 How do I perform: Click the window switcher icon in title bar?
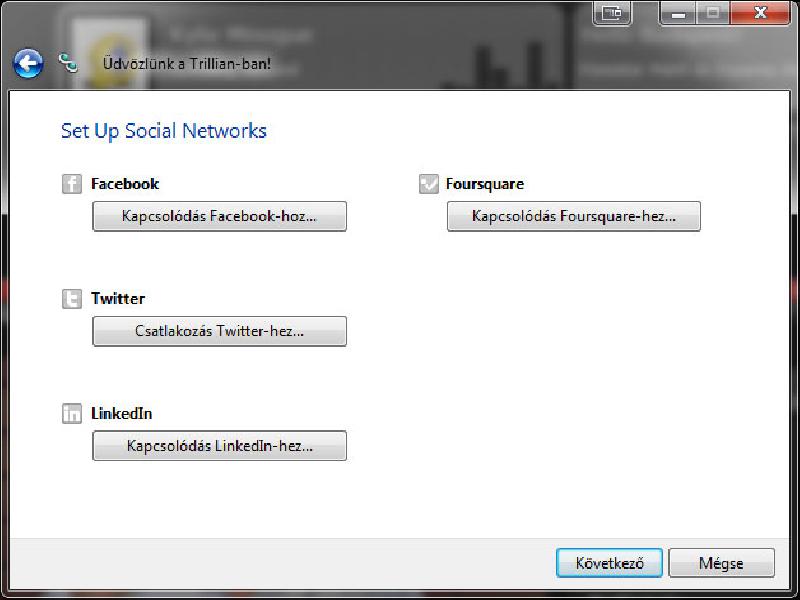612,13
